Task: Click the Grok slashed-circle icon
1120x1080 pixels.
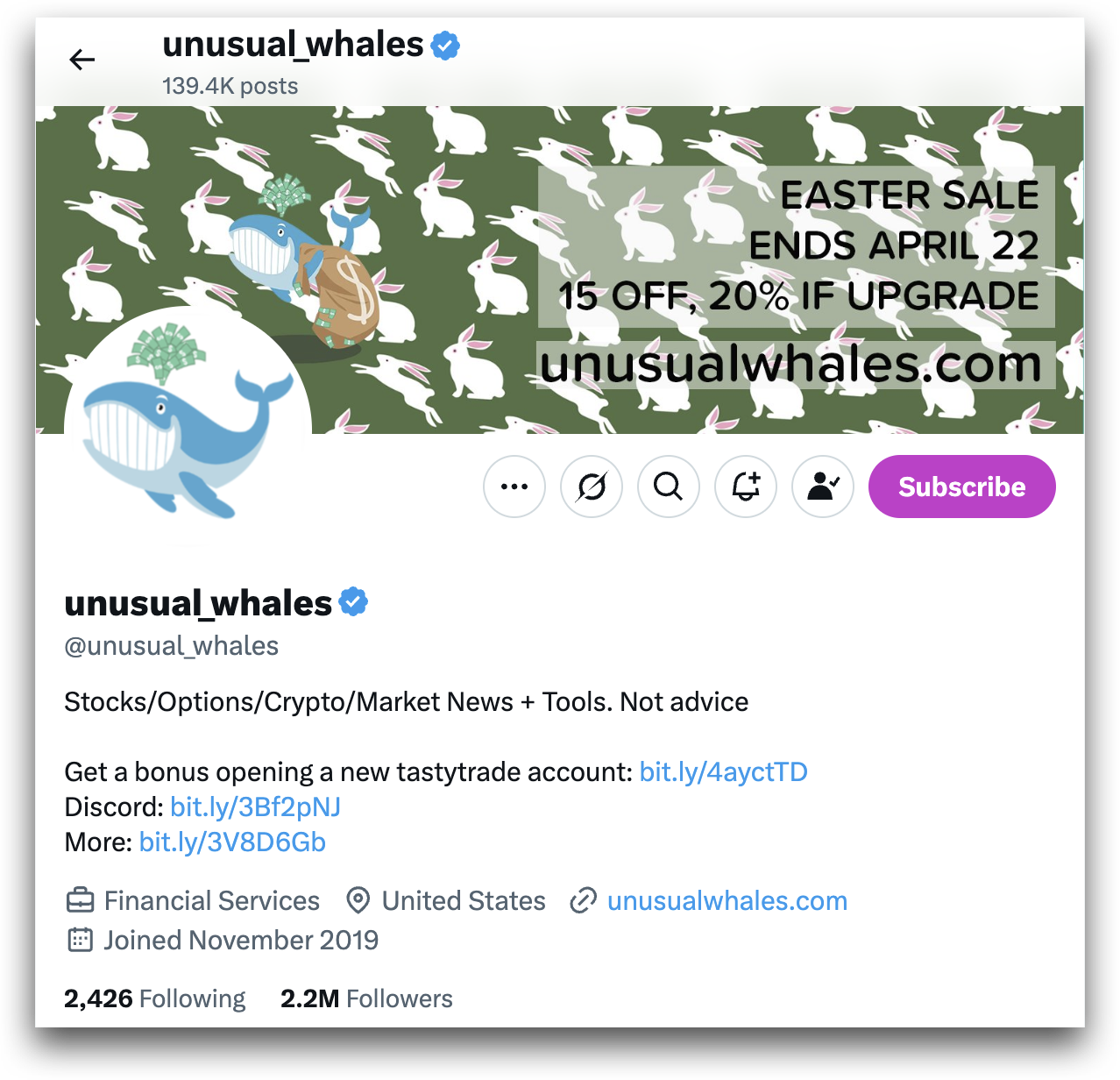Action: coord(592,487)
